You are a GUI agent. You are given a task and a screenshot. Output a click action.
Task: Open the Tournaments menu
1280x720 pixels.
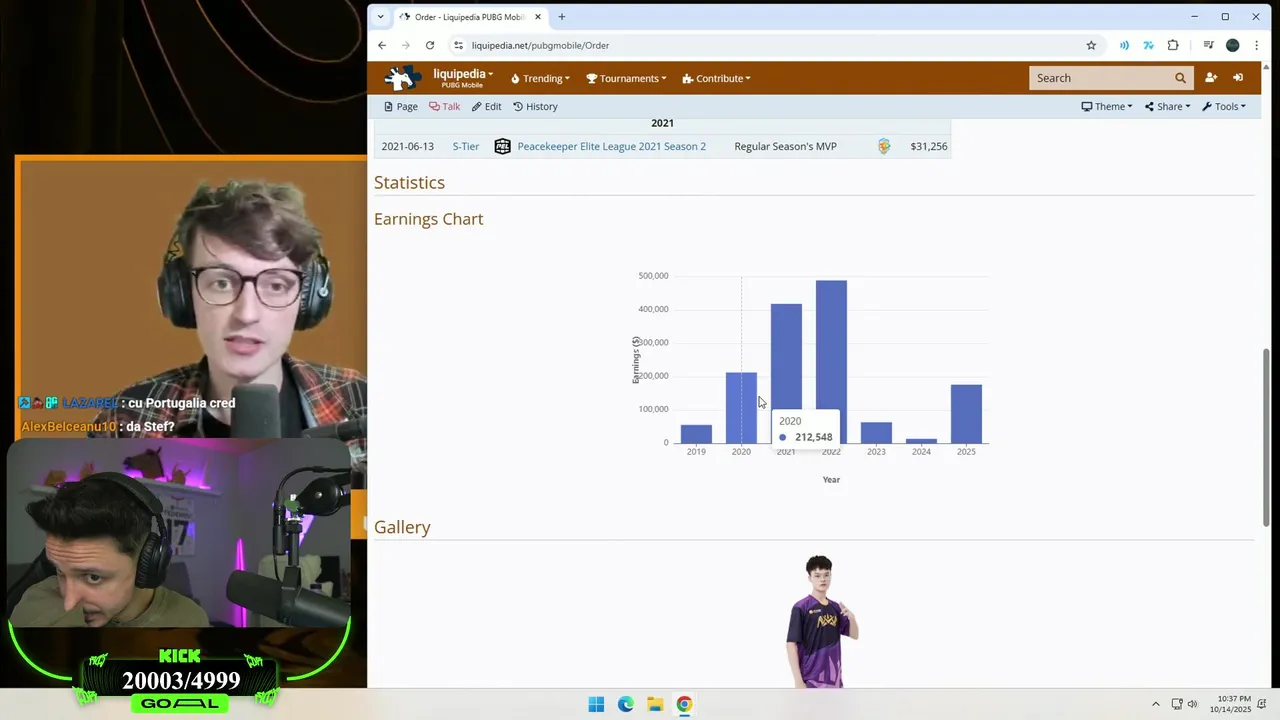(626, 78)
